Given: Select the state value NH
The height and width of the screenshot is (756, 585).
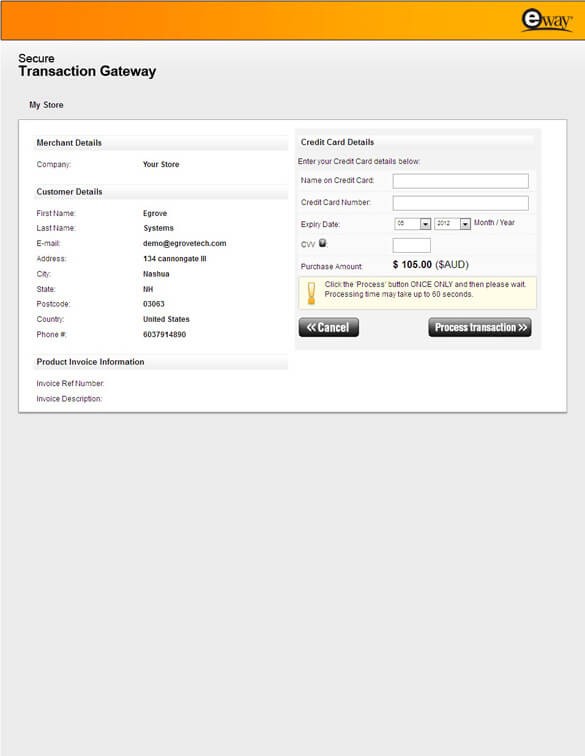Looking at the screenshot, I should (148, 289).
